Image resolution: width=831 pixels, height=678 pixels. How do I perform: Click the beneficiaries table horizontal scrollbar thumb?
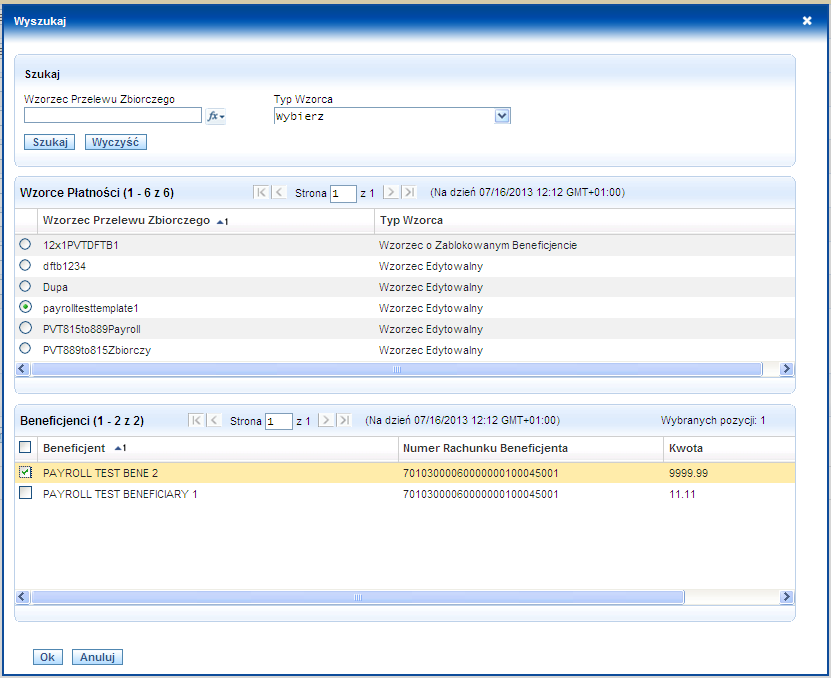click(x=358, y=597)
